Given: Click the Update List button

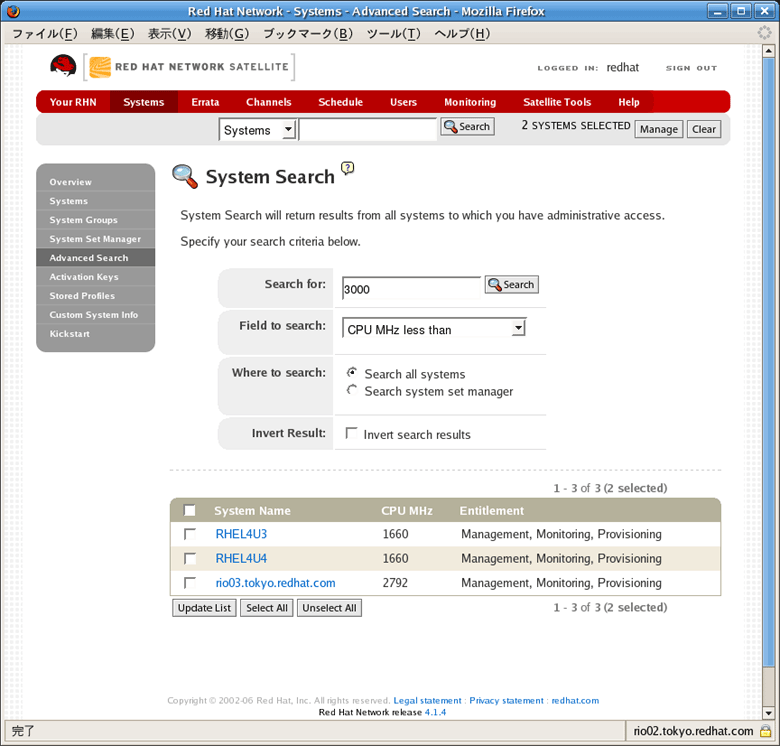Looking at the screenshot, I should click(x=204, y=608).
